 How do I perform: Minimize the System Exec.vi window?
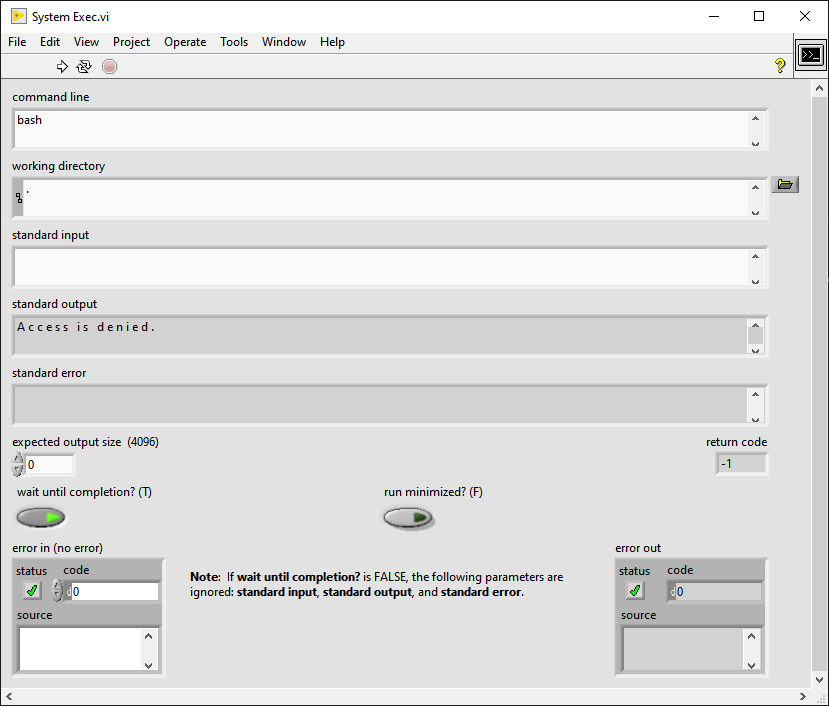click(714, 16)
